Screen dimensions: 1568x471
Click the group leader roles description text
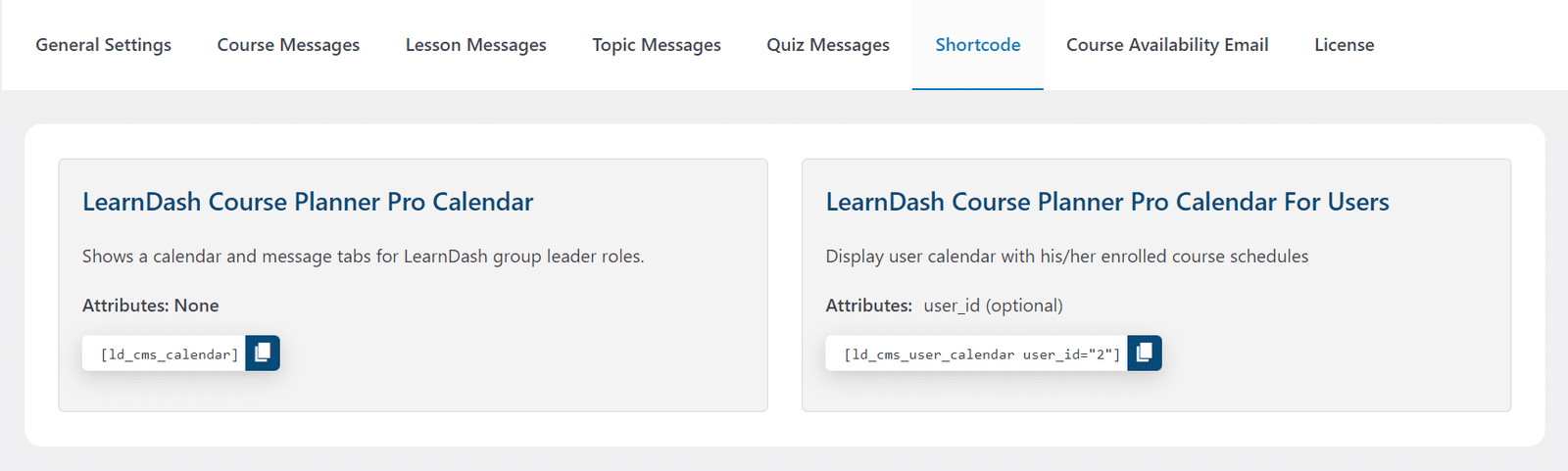(363, 257)
